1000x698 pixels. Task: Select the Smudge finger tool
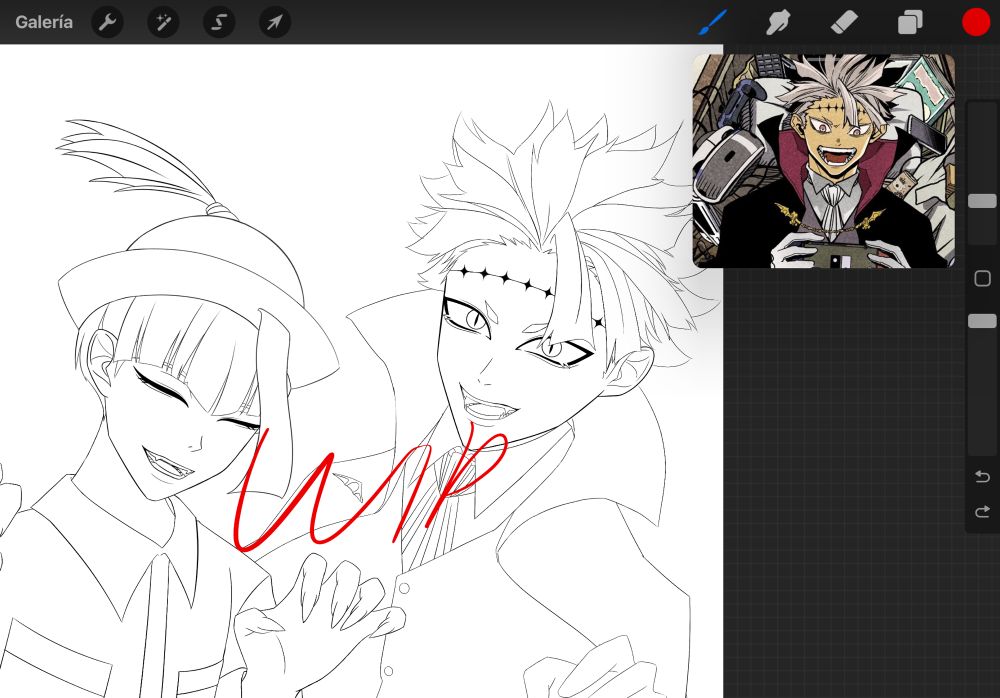(778, 23)
